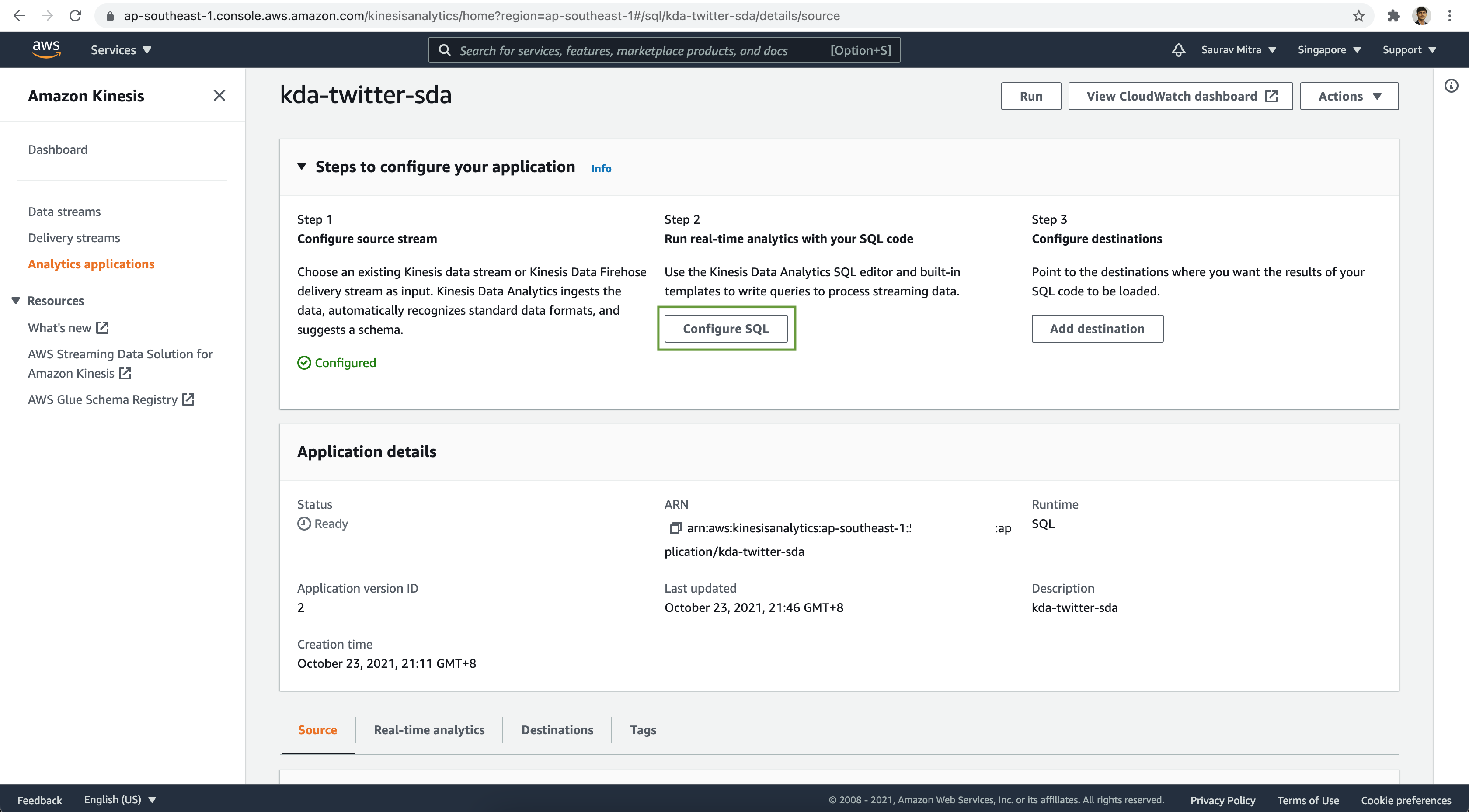1469x812 pixels.
Task: Bookmark this page with the star icon
Action: 1358,15
